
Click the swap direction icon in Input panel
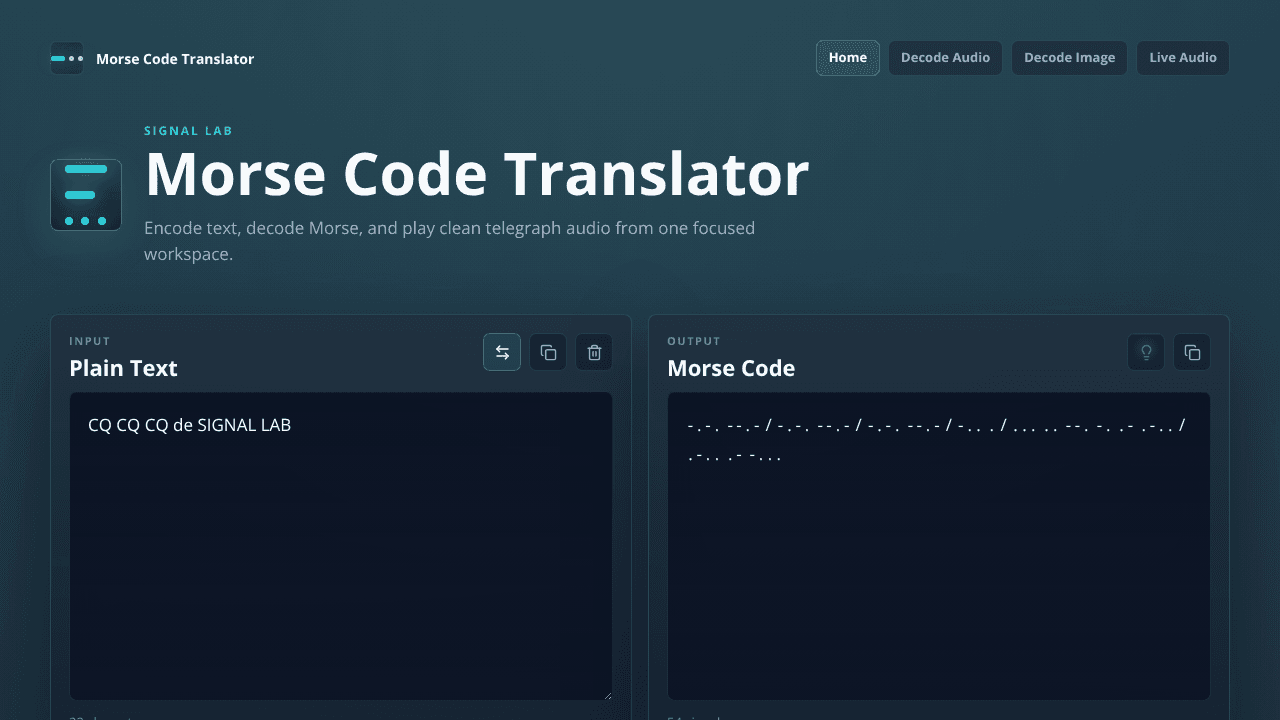click(x=502, y=352)
